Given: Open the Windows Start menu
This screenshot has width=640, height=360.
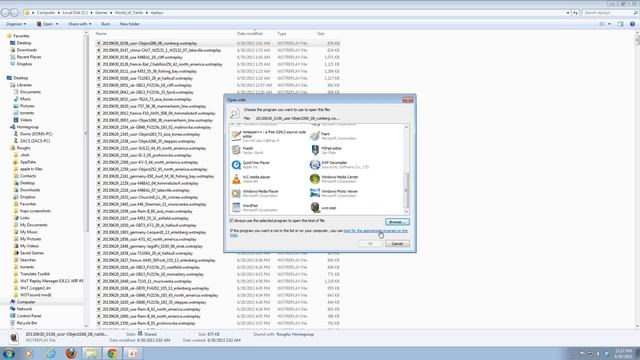Looking at the screenshot, I should pos(9,353).
